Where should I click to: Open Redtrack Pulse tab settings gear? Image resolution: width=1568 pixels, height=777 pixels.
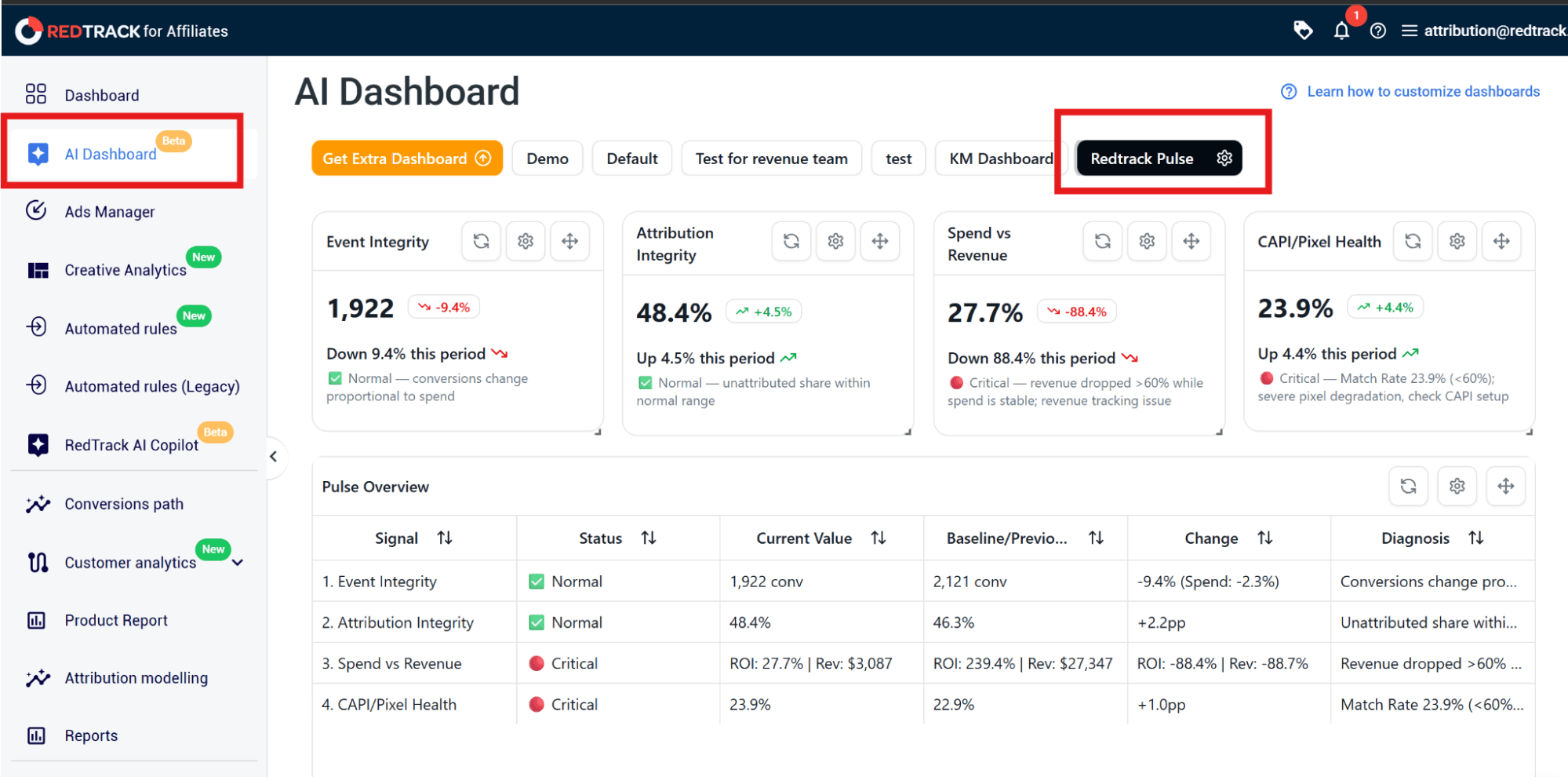1224,159
